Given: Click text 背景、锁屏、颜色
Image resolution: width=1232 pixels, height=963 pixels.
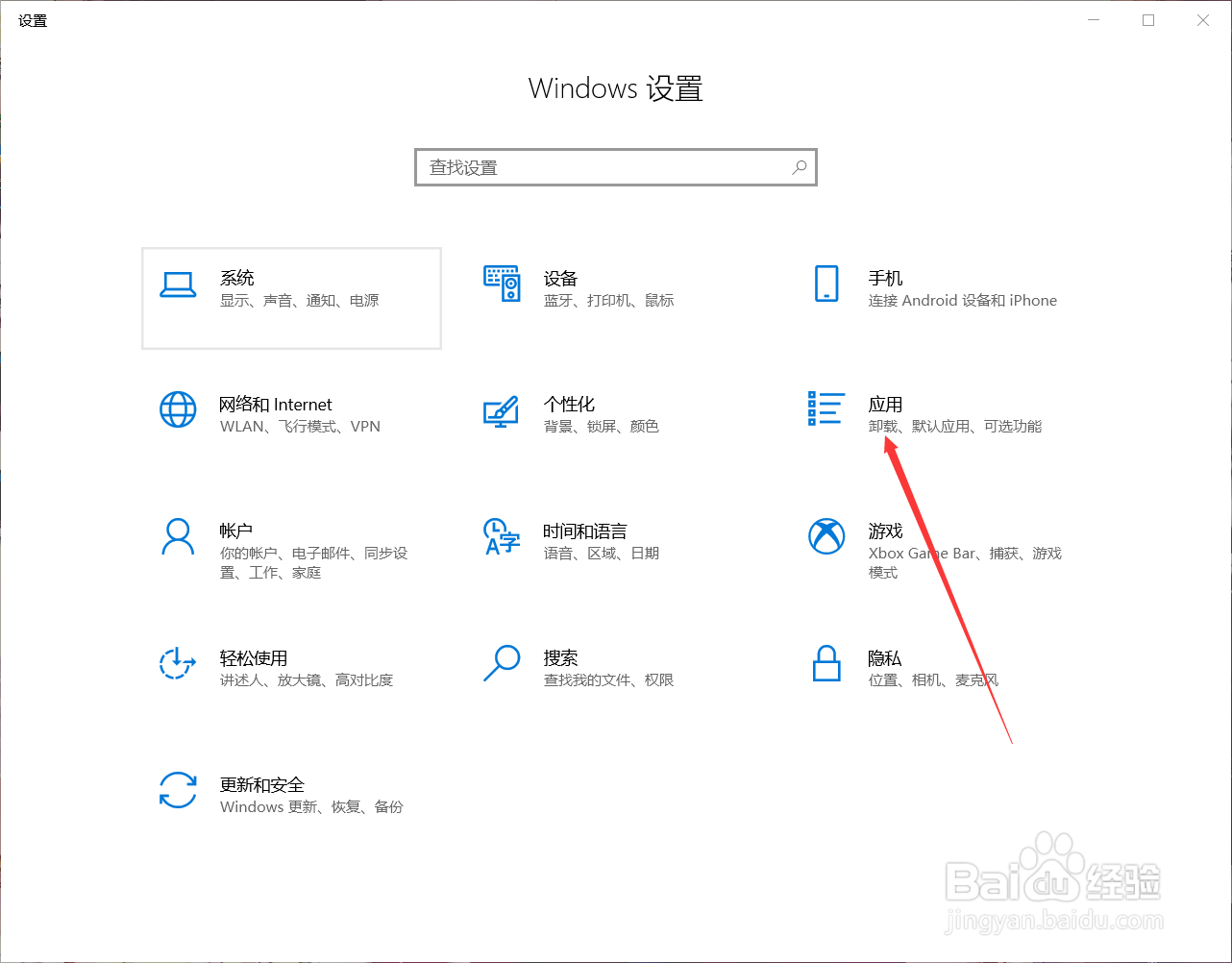Looking at the screenshot, I should (x=602, y=427).
